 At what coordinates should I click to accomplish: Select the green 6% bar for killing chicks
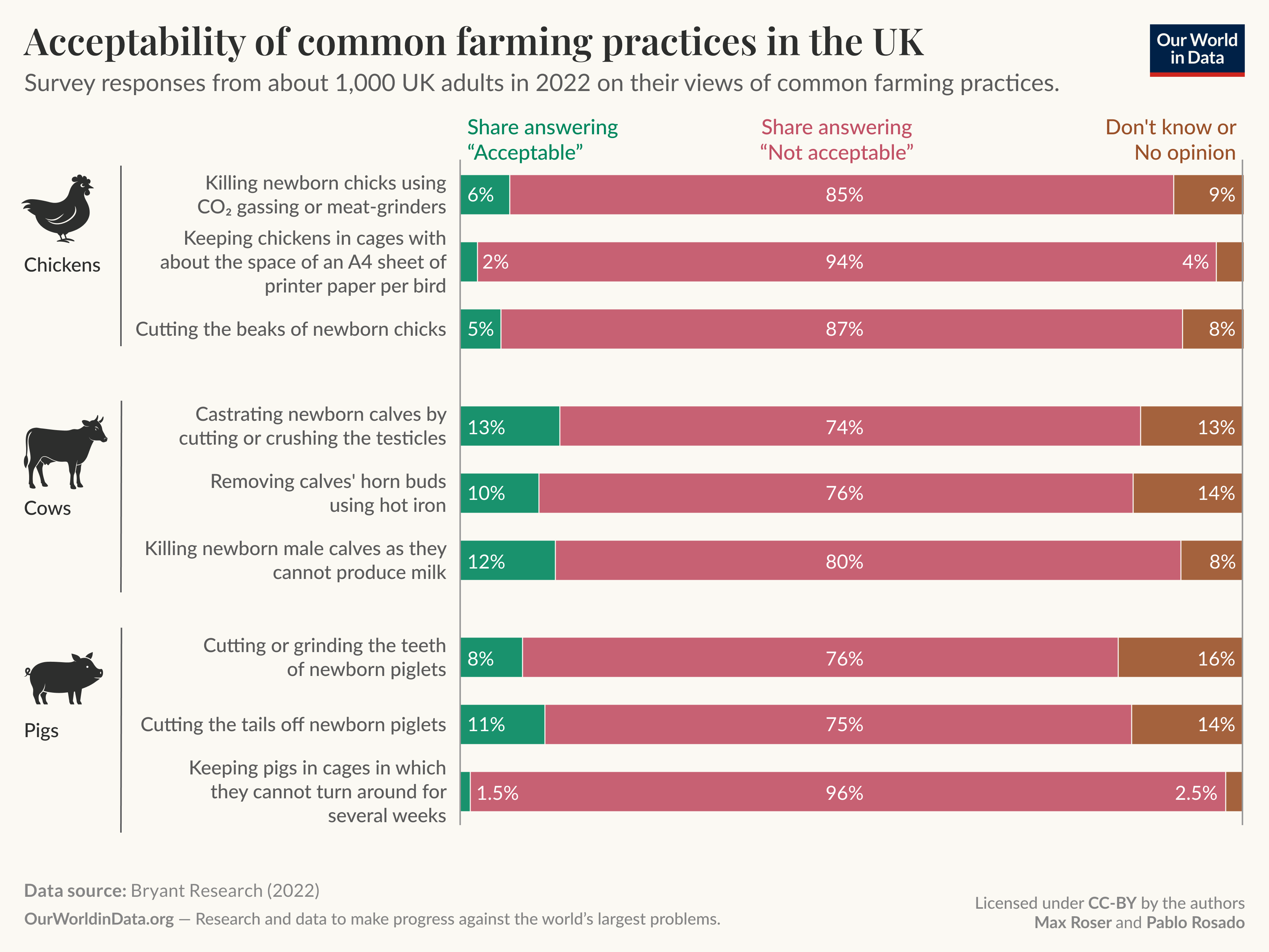point(485,195)
